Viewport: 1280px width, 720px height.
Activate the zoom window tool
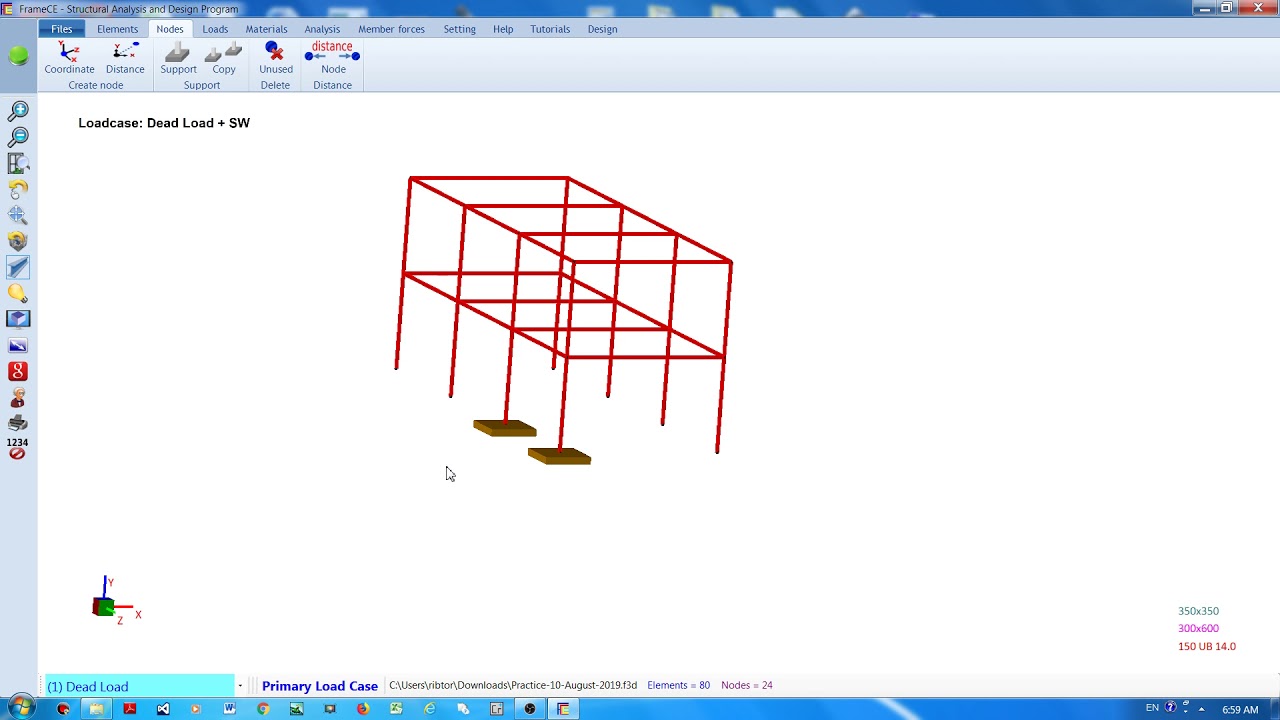pos(18,163)
